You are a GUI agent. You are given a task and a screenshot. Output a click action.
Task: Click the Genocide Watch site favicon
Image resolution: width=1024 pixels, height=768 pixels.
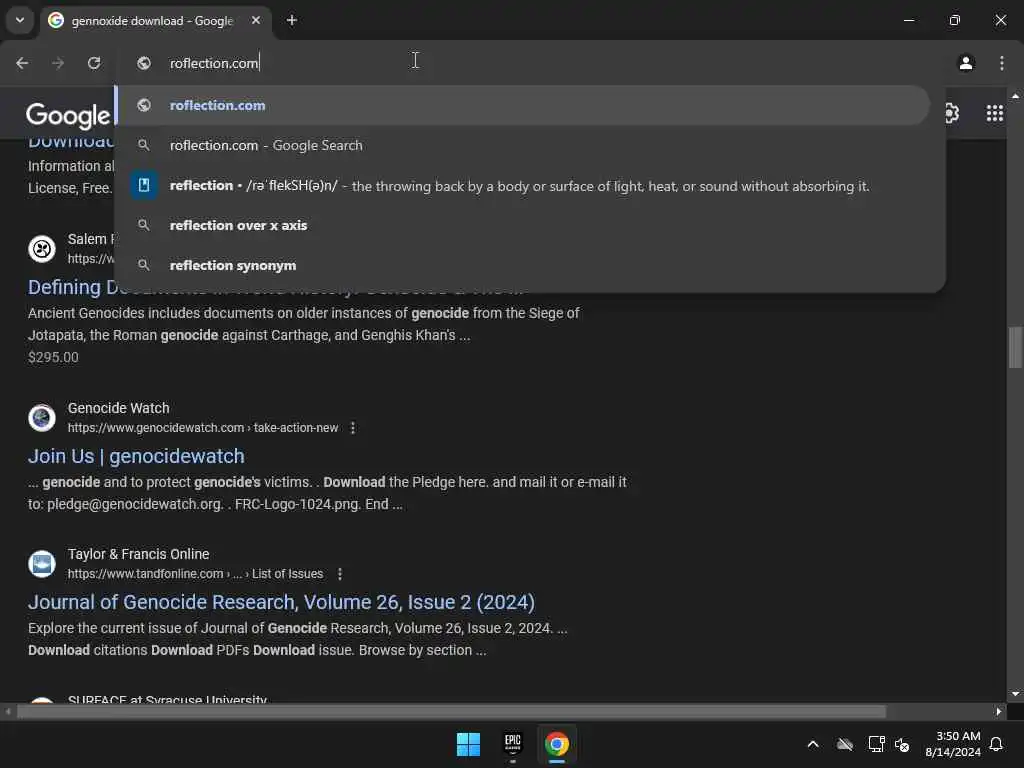coord(42,418)
